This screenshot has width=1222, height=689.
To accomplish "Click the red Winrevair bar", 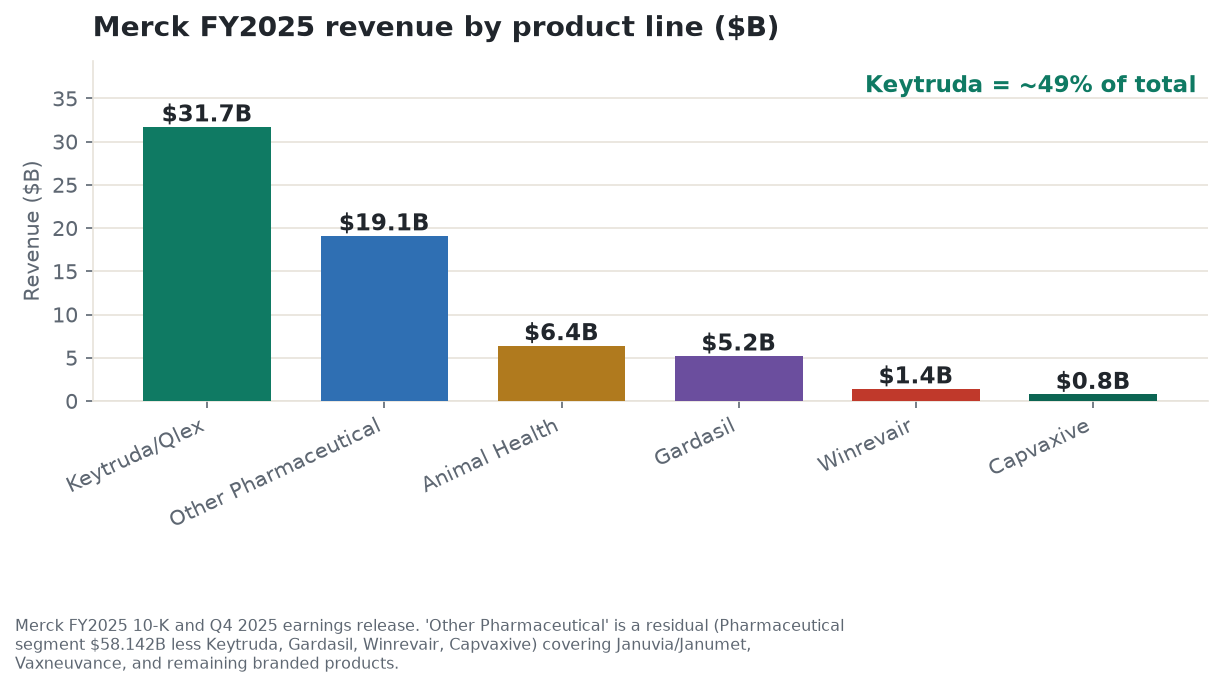I will (x=916, y=395).
